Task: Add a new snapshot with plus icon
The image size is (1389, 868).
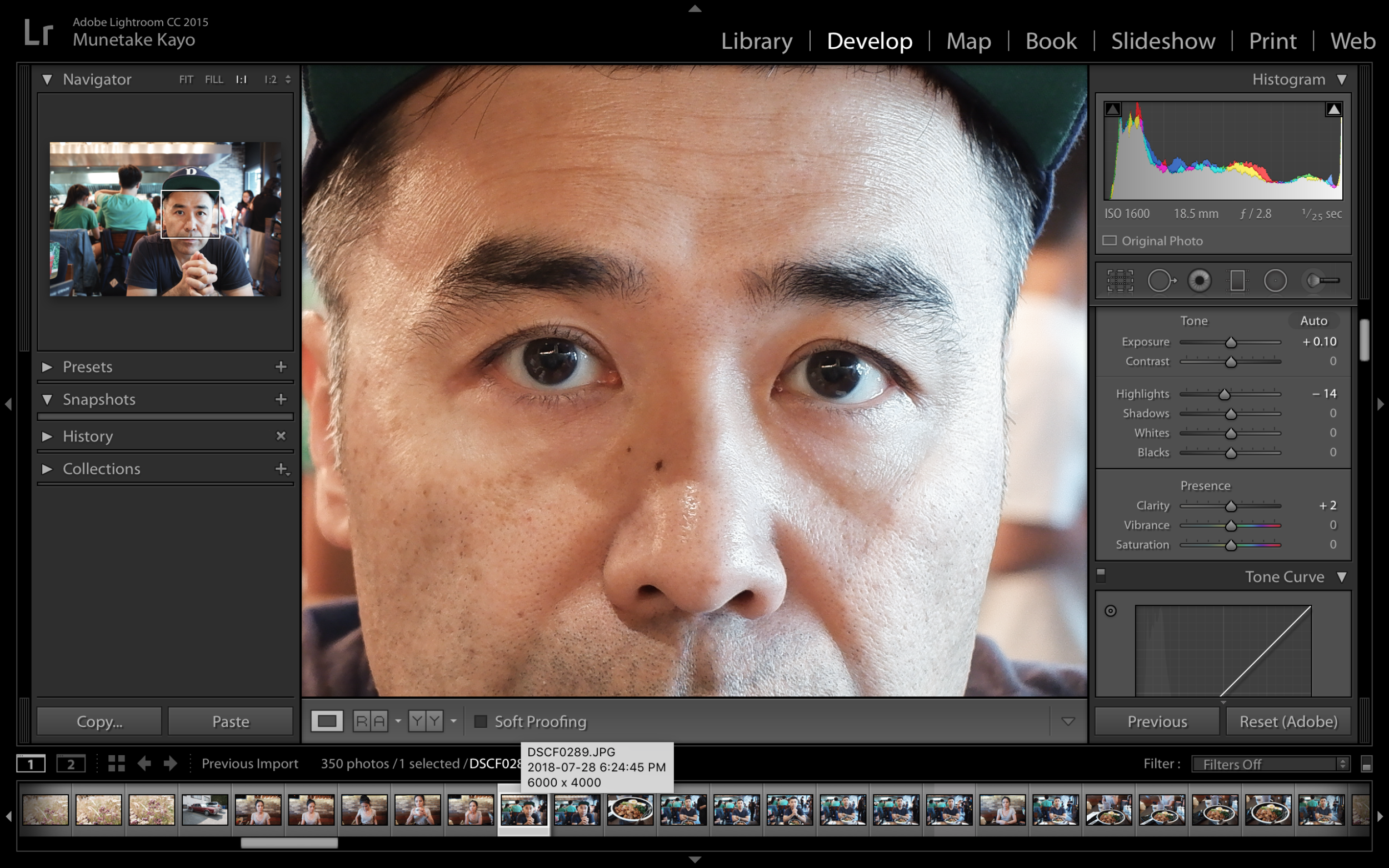Action: click(281, 399)
